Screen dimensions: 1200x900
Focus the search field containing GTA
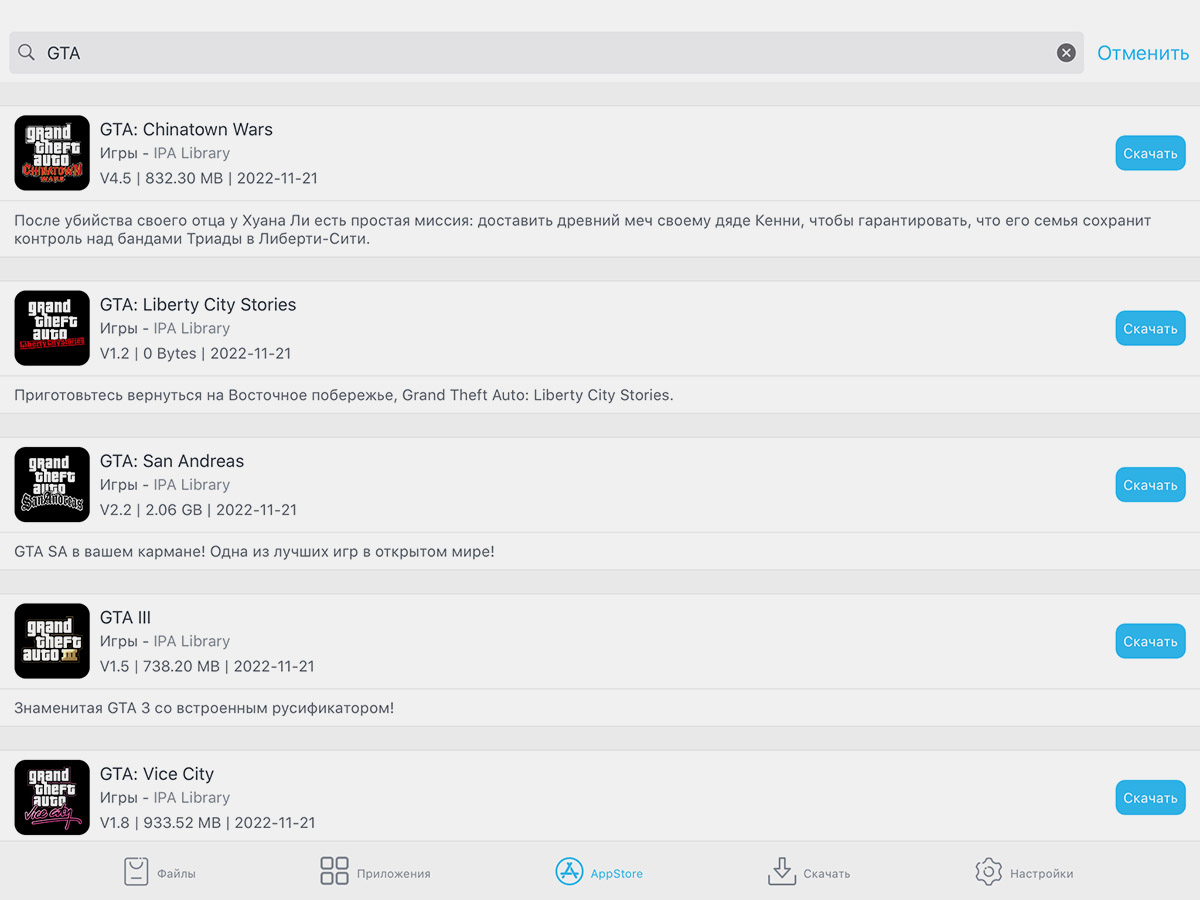(x=546, y=53)
